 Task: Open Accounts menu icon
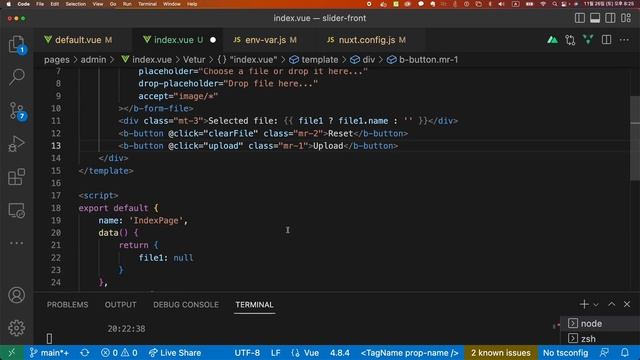pyautogui.click(x=16, y=295)
